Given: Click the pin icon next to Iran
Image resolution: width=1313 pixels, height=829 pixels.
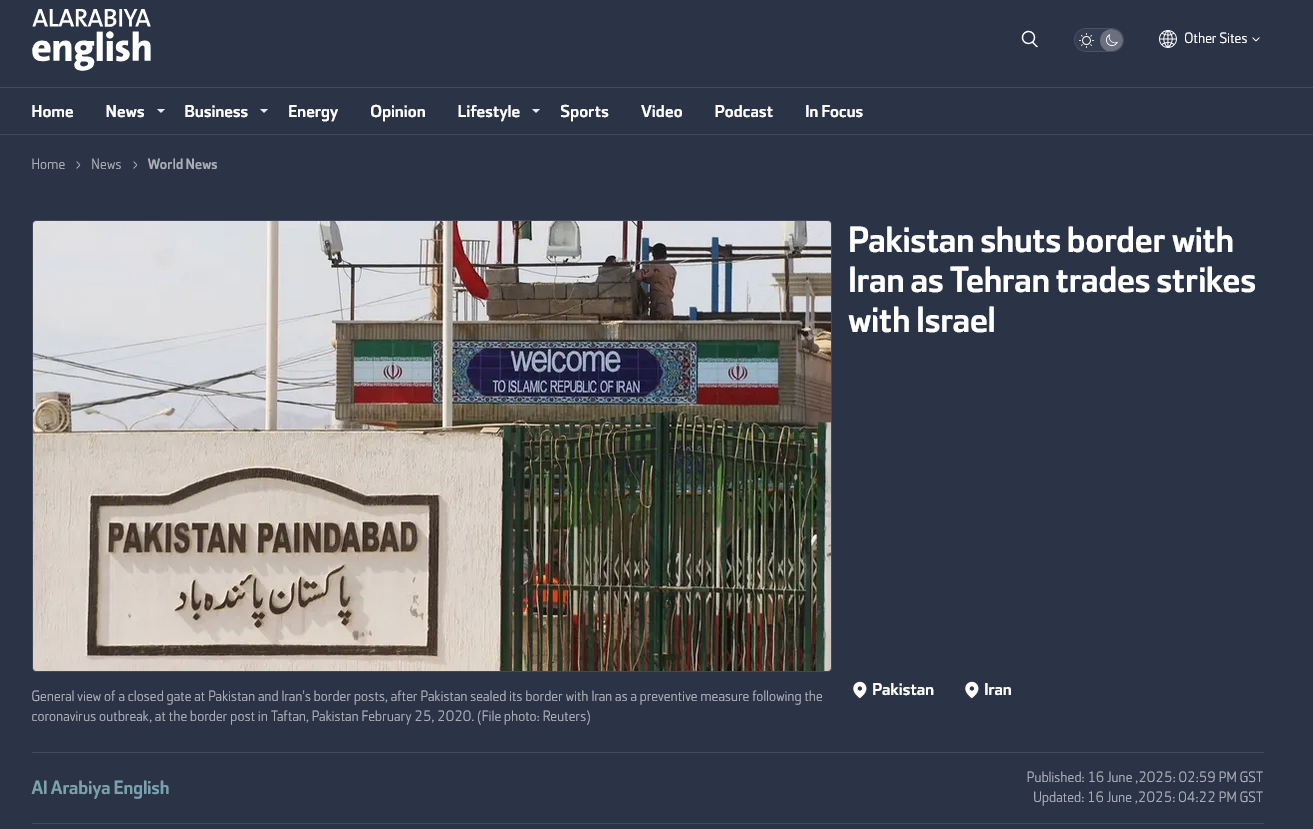Looking at the screenshot, I should 971,690.
